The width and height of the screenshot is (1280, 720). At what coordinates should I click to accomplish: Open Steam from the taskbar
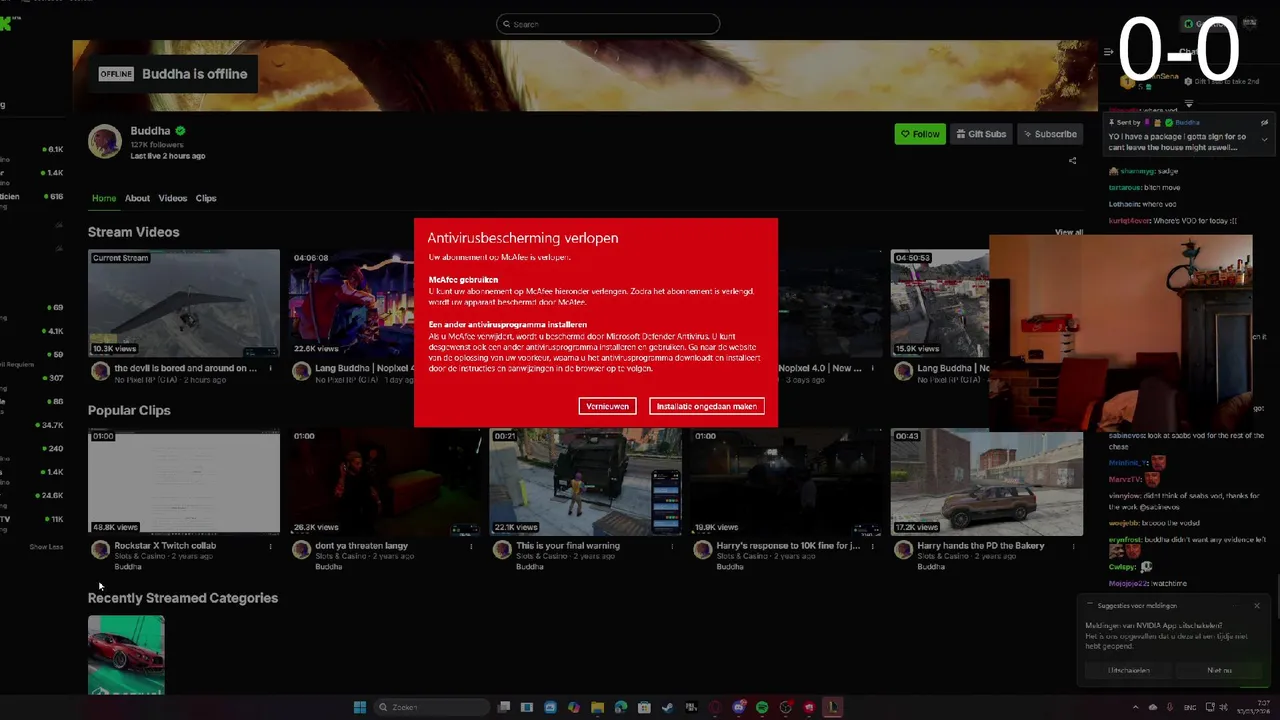(667, 707)
